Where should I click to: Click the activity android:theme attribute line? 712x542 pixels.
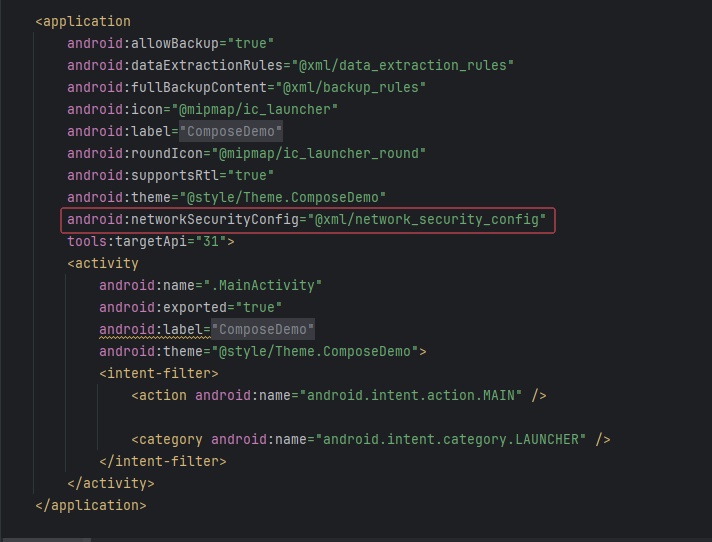(x=263, y=352)
